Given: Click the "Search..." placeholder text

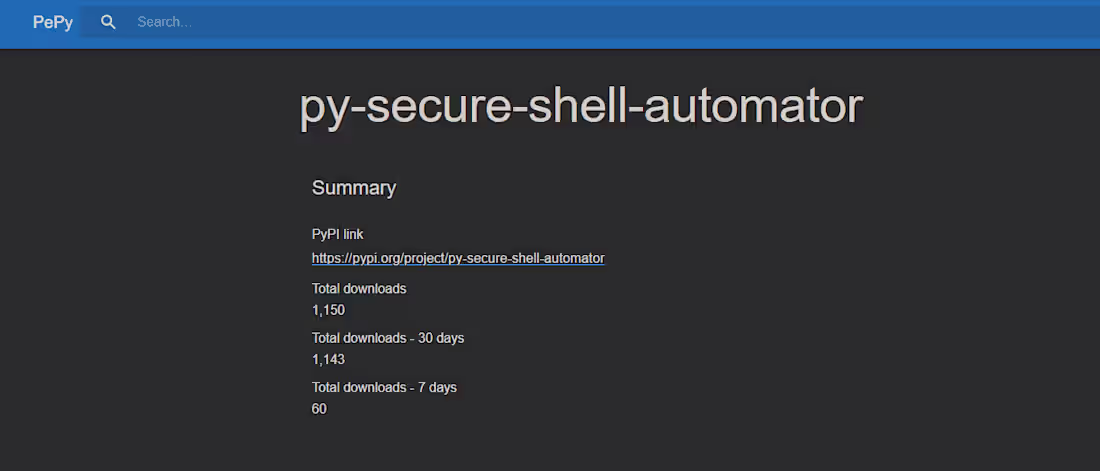Looking at the screenshot, I should point(164,22).
